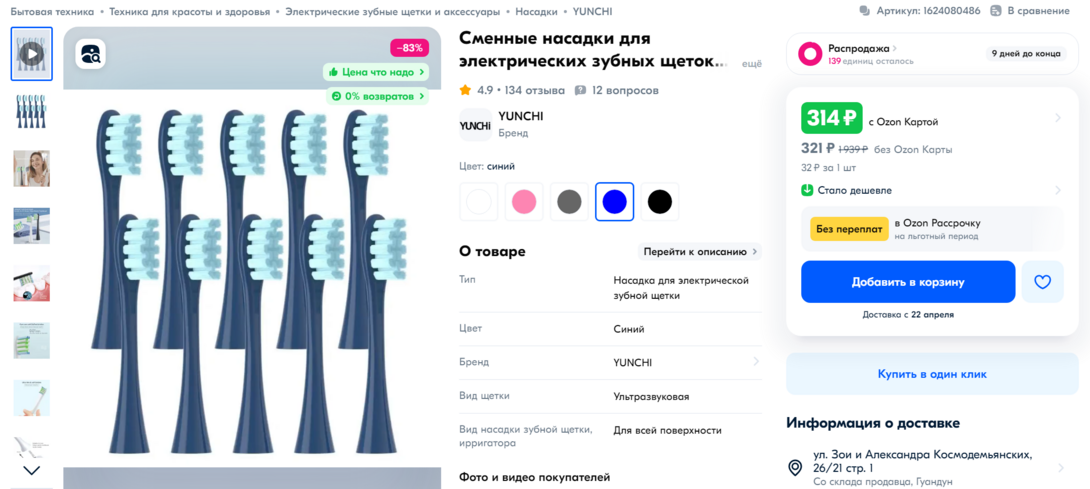Open Бытовая техника breadcrumb
The width and height of the screenshot is (1090, 489).
point(52,12)
